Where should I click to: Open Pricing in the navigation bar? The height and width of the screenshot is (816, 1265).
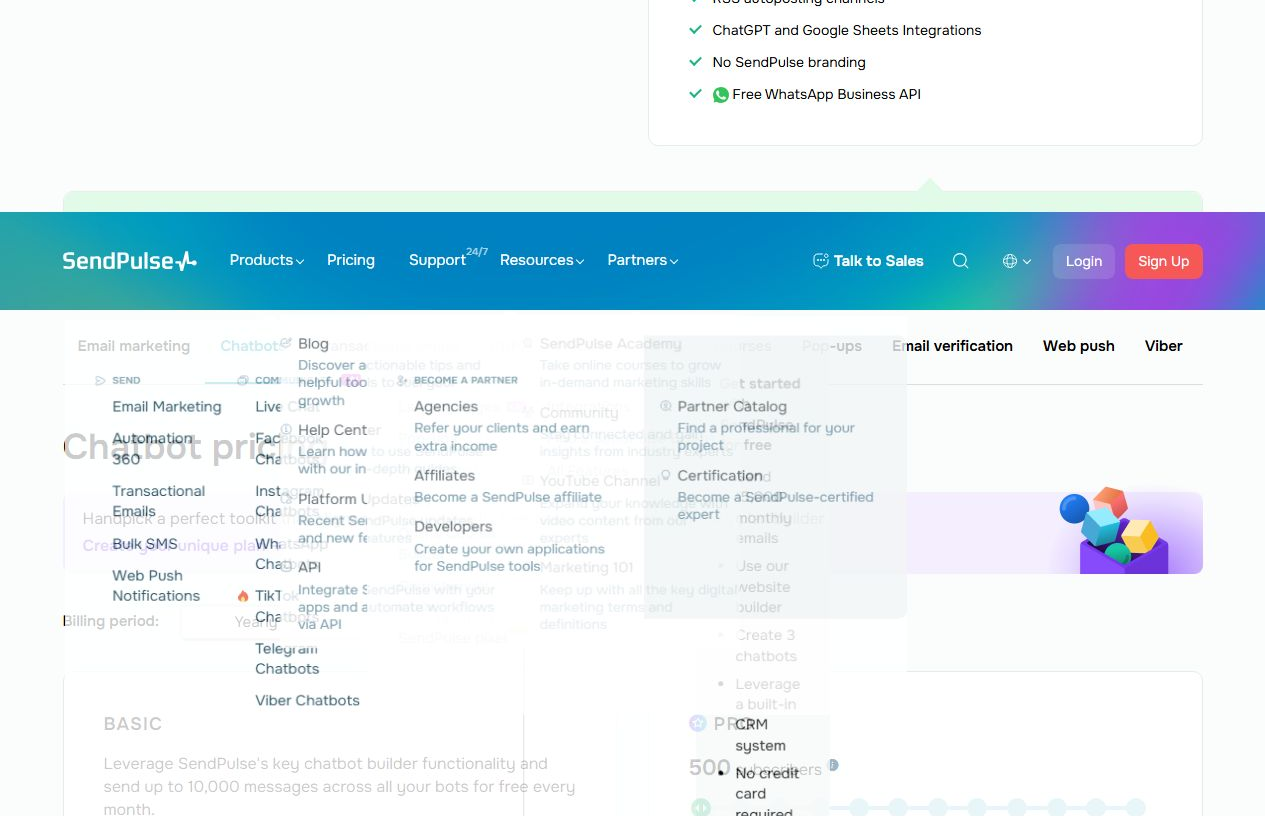[351, 260]
